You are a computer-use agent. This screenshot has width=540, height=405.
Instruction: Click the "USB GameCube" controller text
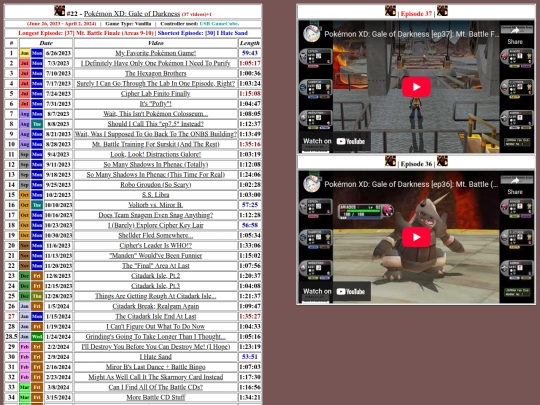[219, 24]
